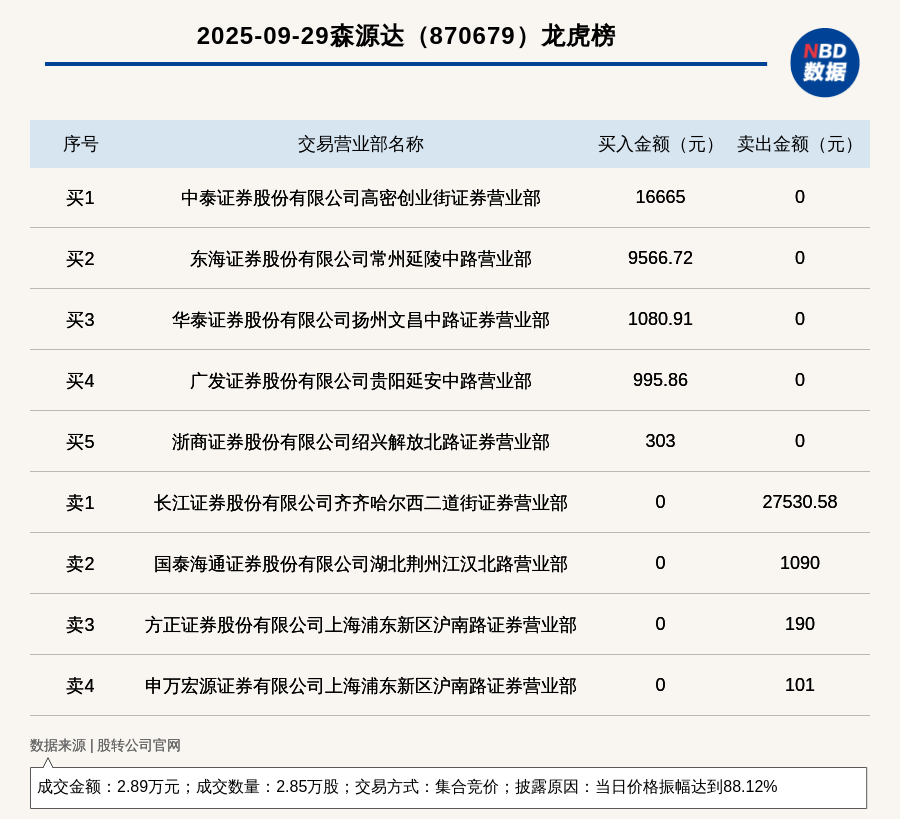The height and width of the screenshot is (819, 900).
Task: Click the buy amount 16665 cell
Action: (x=660, y=197)
